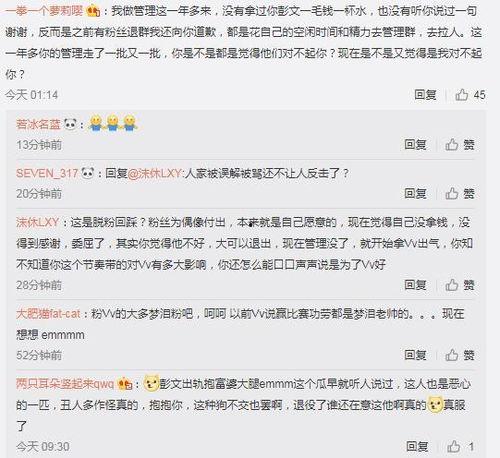500x458 pixels.
Task: Click badge icon next to 一拳一个萝莉嘤
Action: point(93,12)
